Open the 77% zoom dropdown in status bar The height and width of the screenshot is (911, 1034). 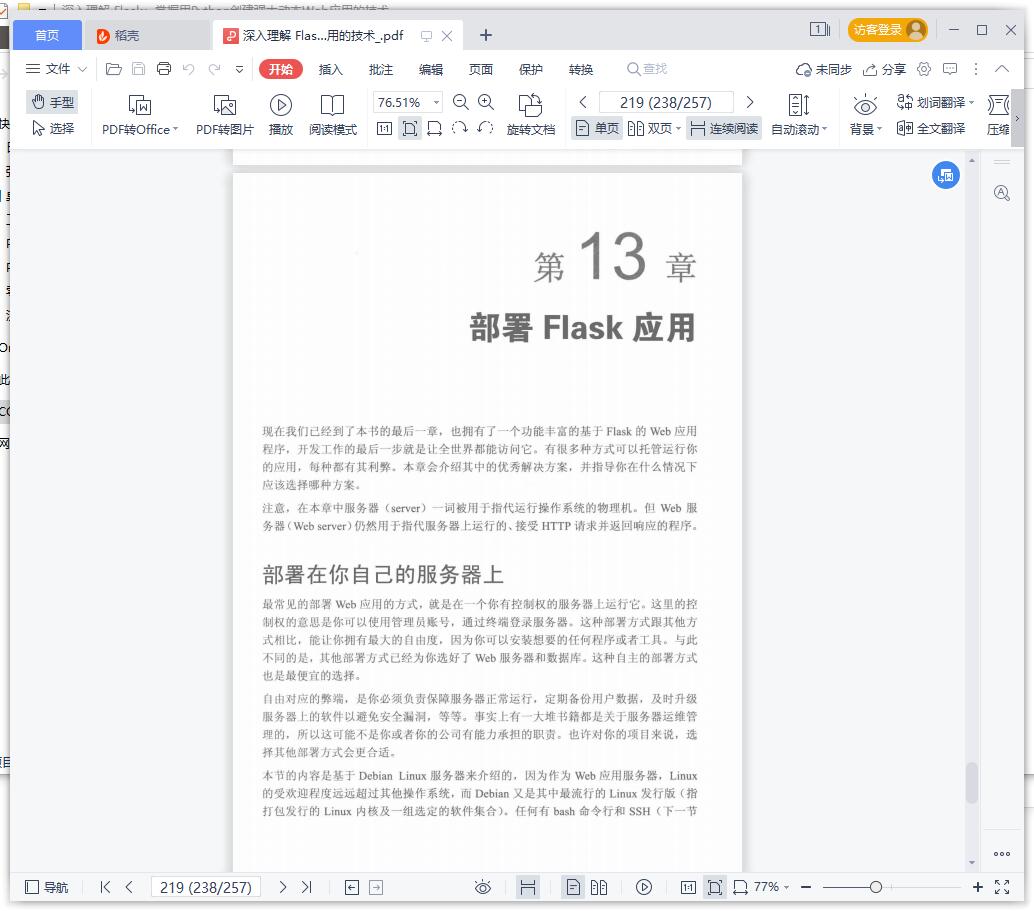pyautogui.click(x=771, y=887)
